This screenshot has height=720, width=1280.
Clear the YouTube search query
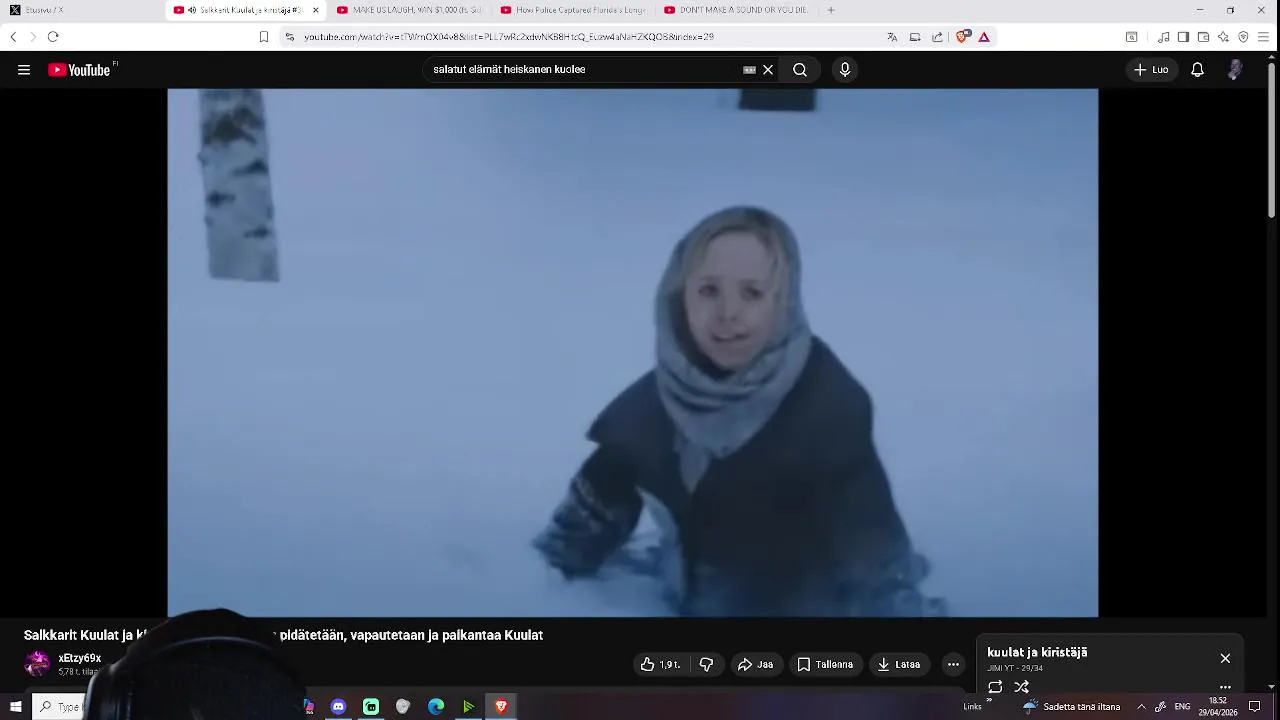[768, 70]
